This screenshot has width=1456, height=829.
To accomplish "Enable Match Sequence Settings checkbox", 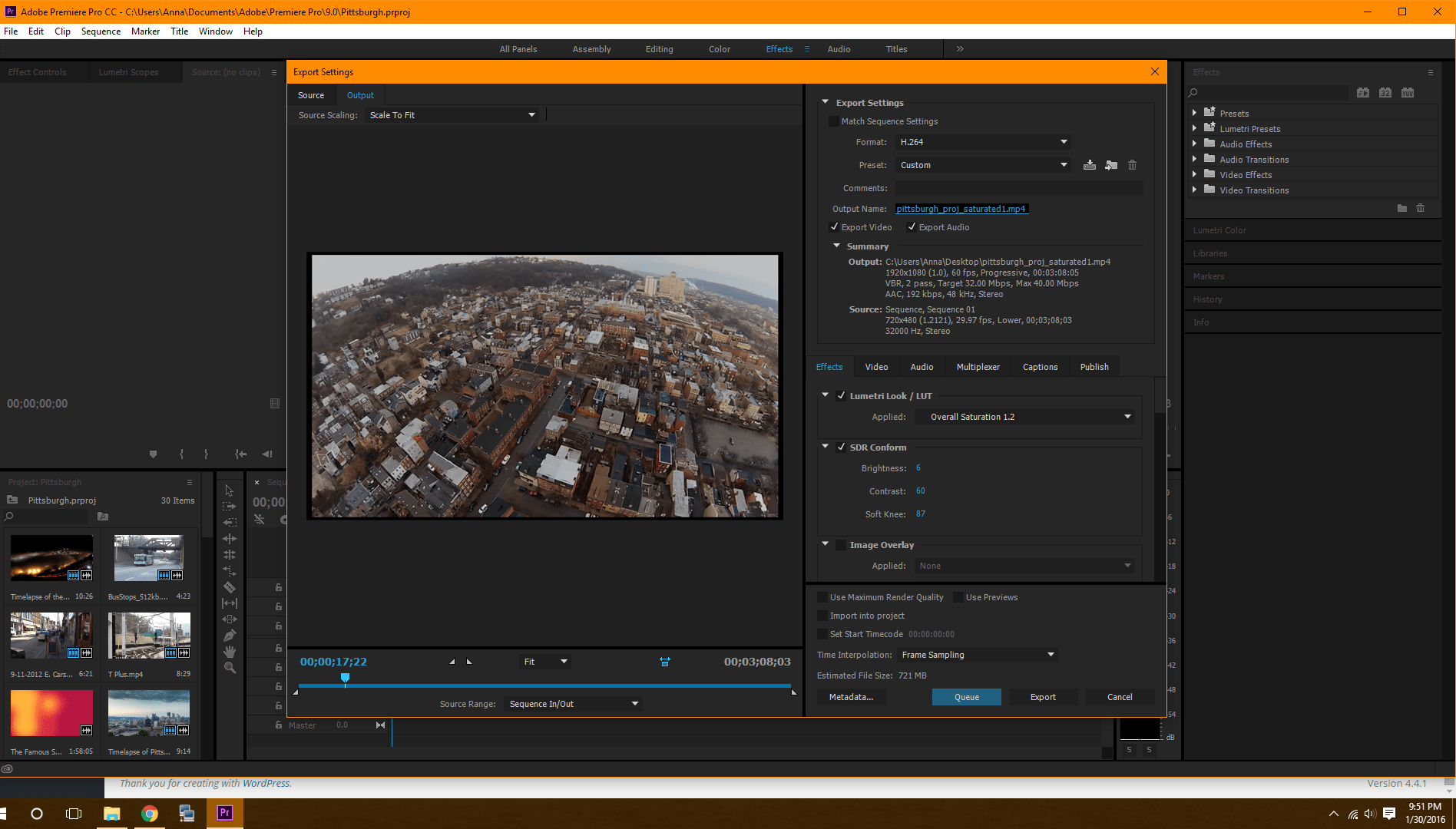I will click(x=834, y=121).
